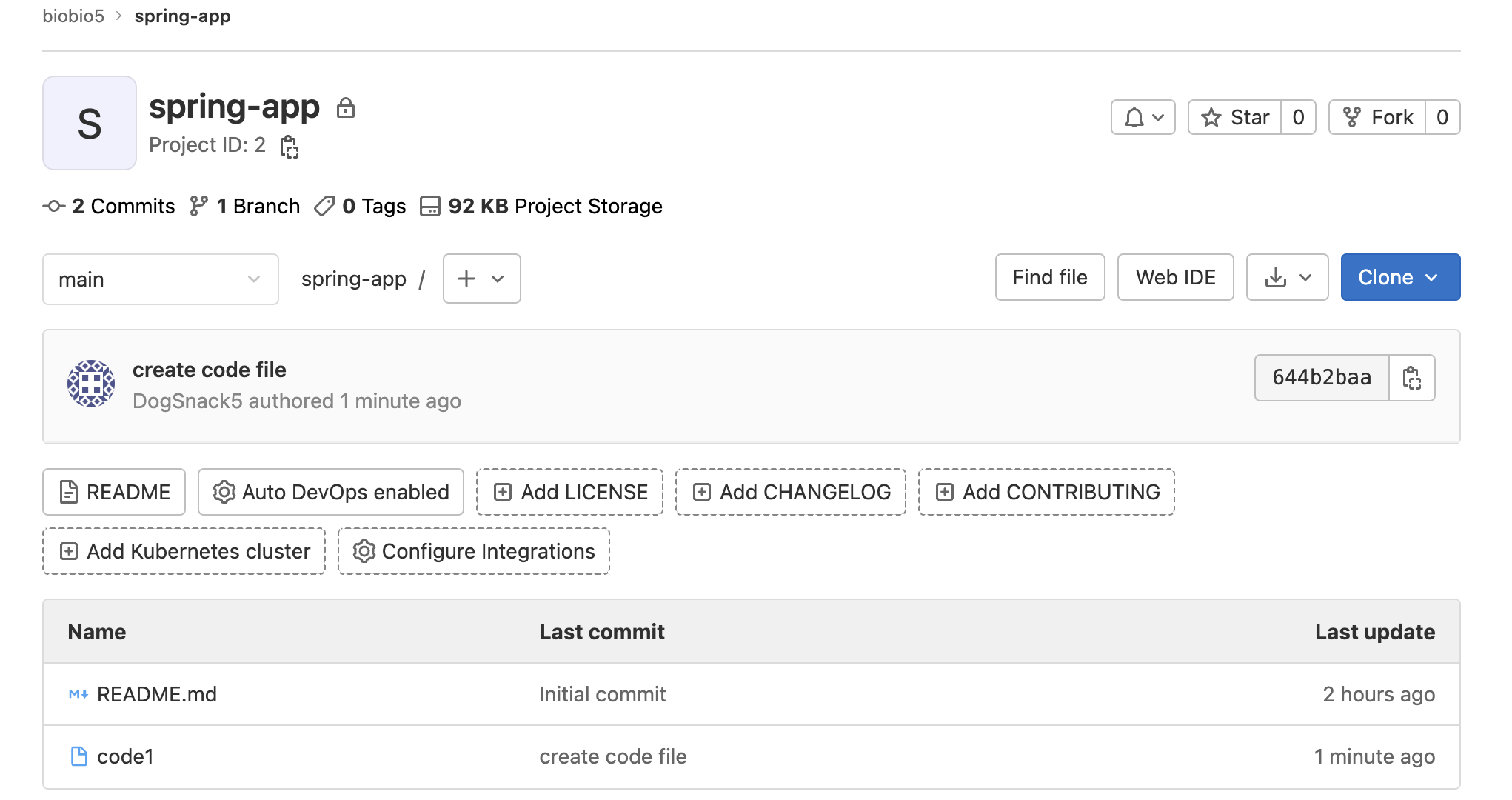Open the 1 Branch link
The image size is (1512, 800).
pos(245,206)
